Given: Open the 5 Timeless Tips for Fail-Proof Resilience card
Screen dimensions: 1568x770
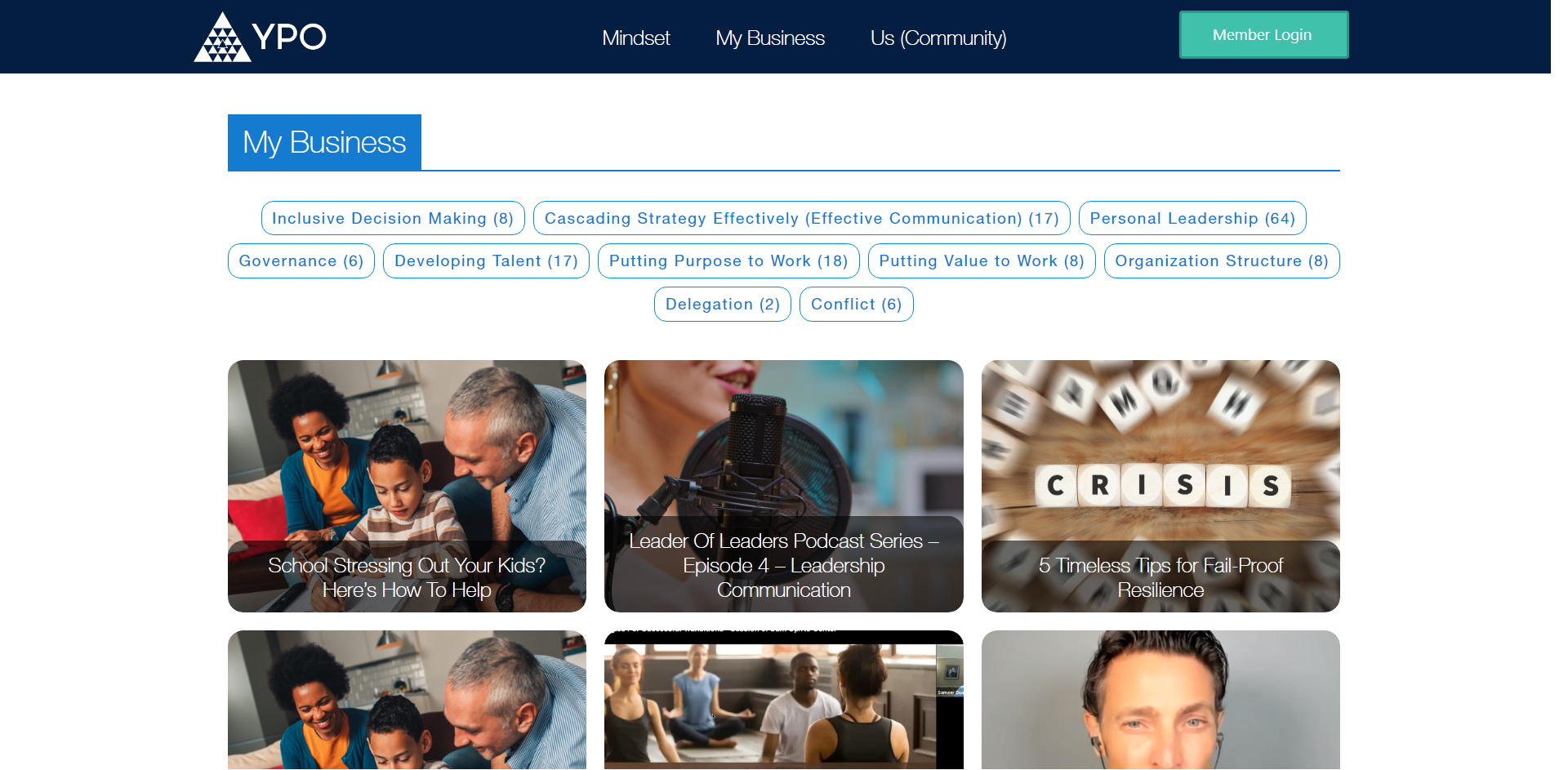Looking at the screenshot, I should tap(1160, 486).
